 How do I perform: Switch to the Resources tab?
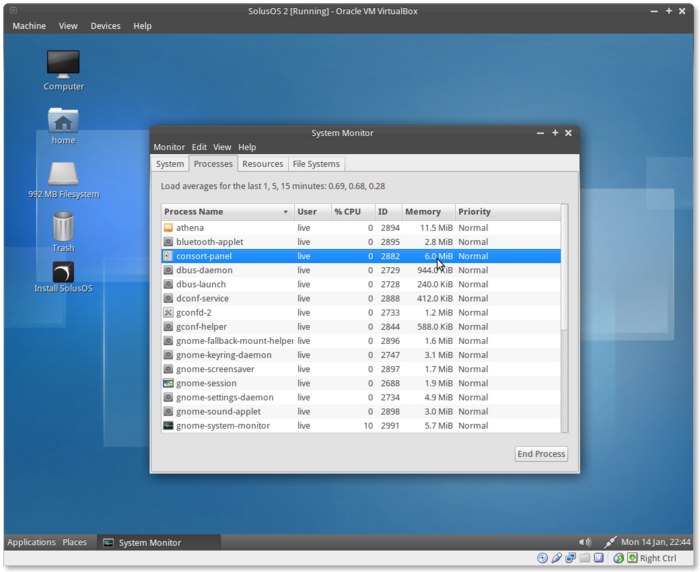(262, 164)
